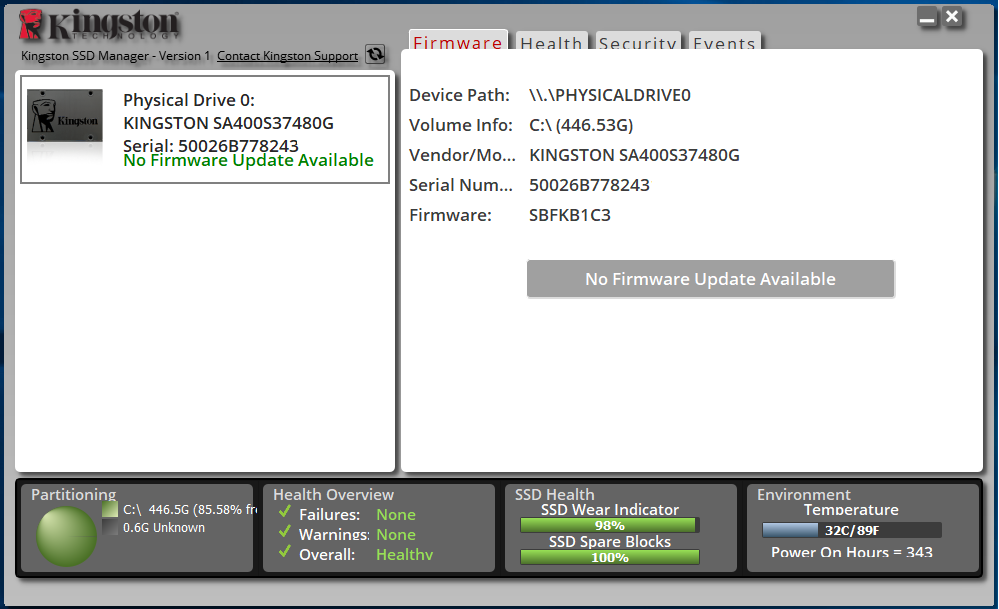Click the Kingston logo at top left
Viewport: 999px width, 609px height.
[x=100, y=25]
